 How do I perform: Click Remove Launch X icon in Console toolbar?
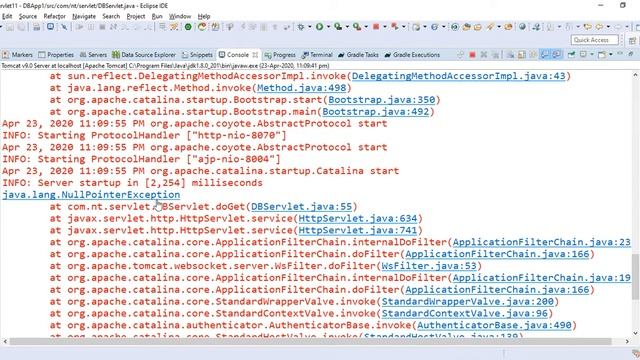point(484,55)
